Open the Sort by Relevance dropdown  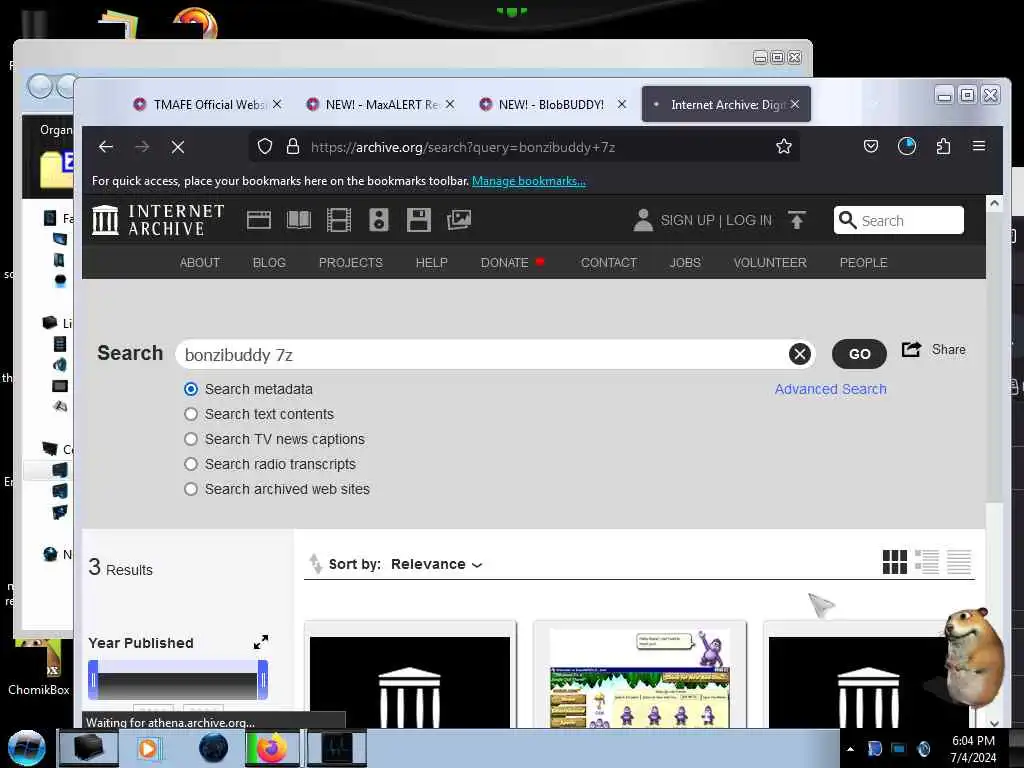click(436, 564)
